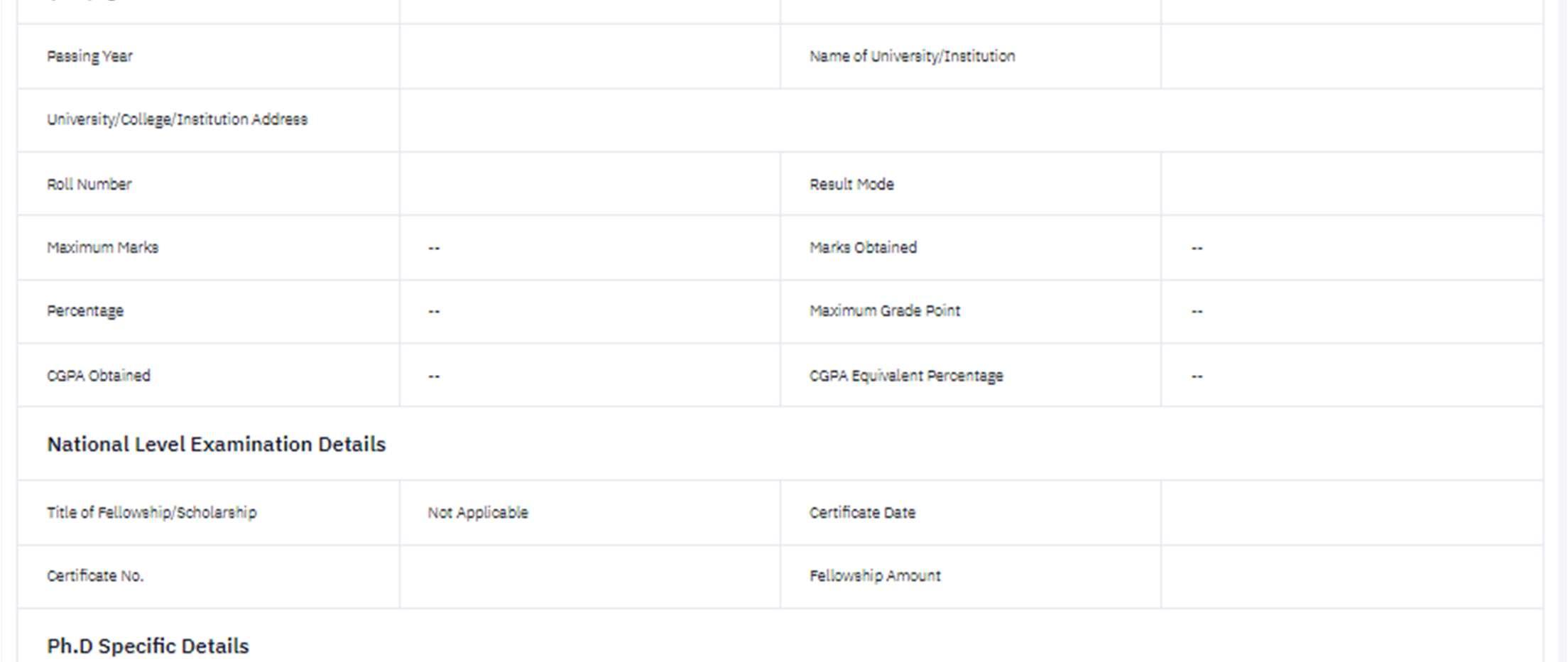This screenshot has width=1568, height=662.
Task: Click the Marks Obtained label
Action: pyautogui.click(x=863, y=247)
